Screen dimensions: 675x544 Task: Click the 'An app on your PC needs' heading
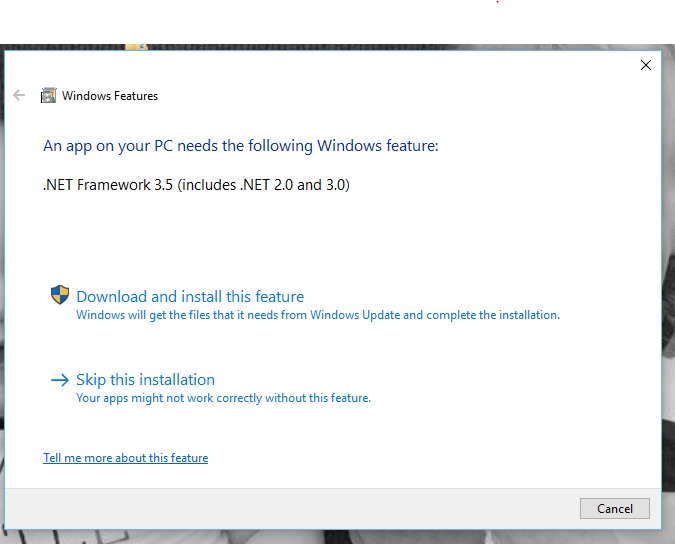click(241, 146)
